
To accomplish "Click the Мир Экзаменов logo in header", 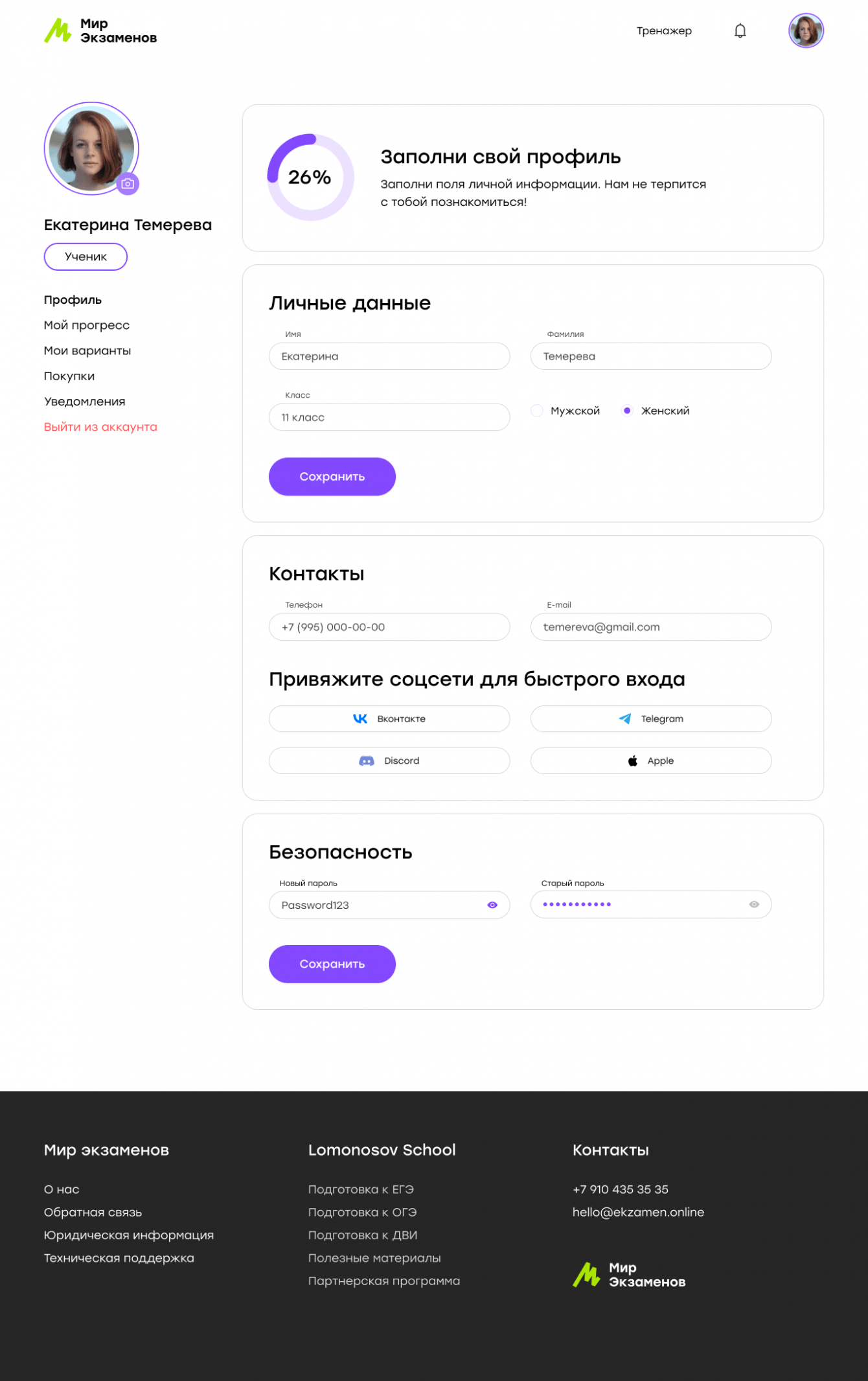I will coord(100,31).
